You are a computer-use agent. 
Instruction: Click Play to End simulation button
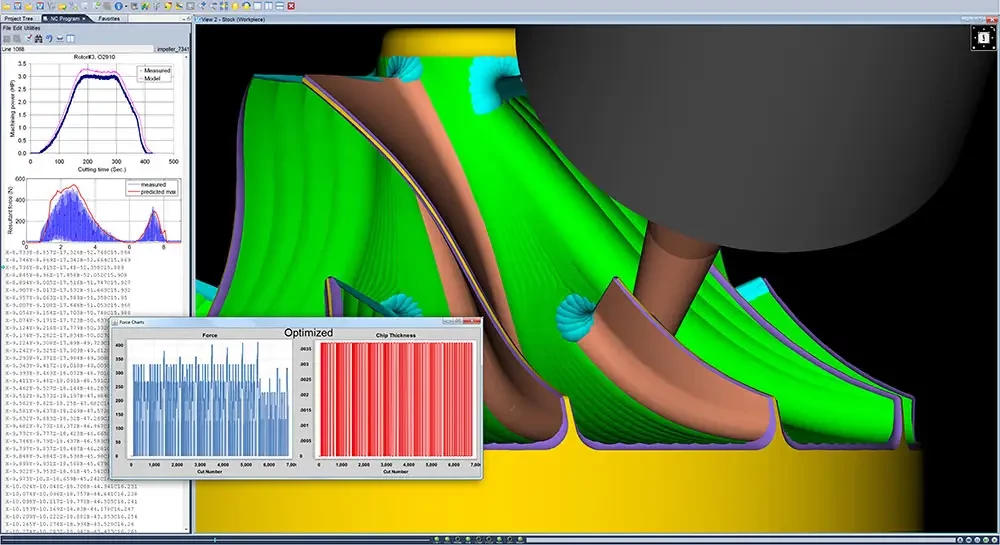point(994,540)
